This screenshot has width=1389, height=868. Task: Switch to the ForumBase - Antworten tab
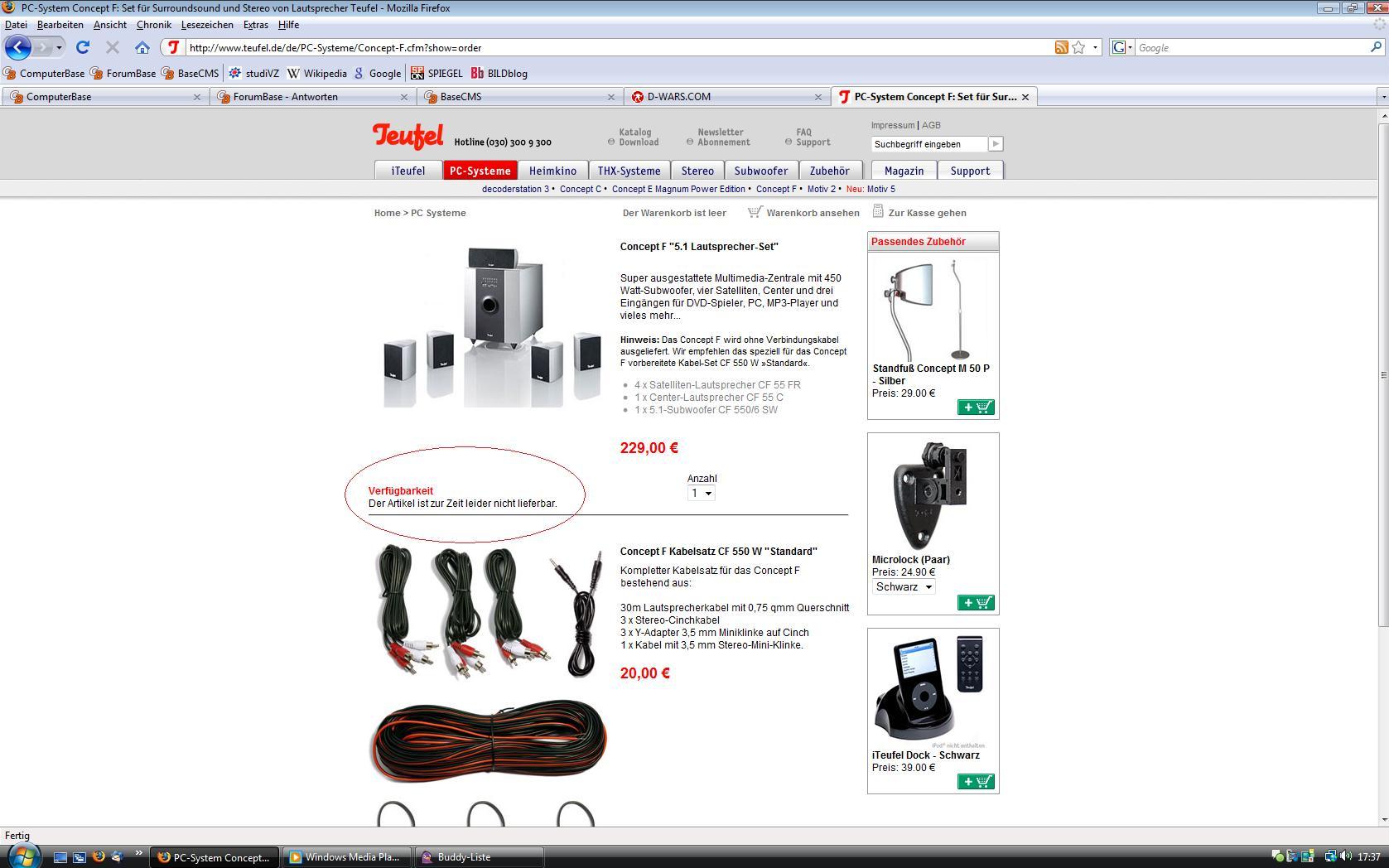tap(311, 97)
